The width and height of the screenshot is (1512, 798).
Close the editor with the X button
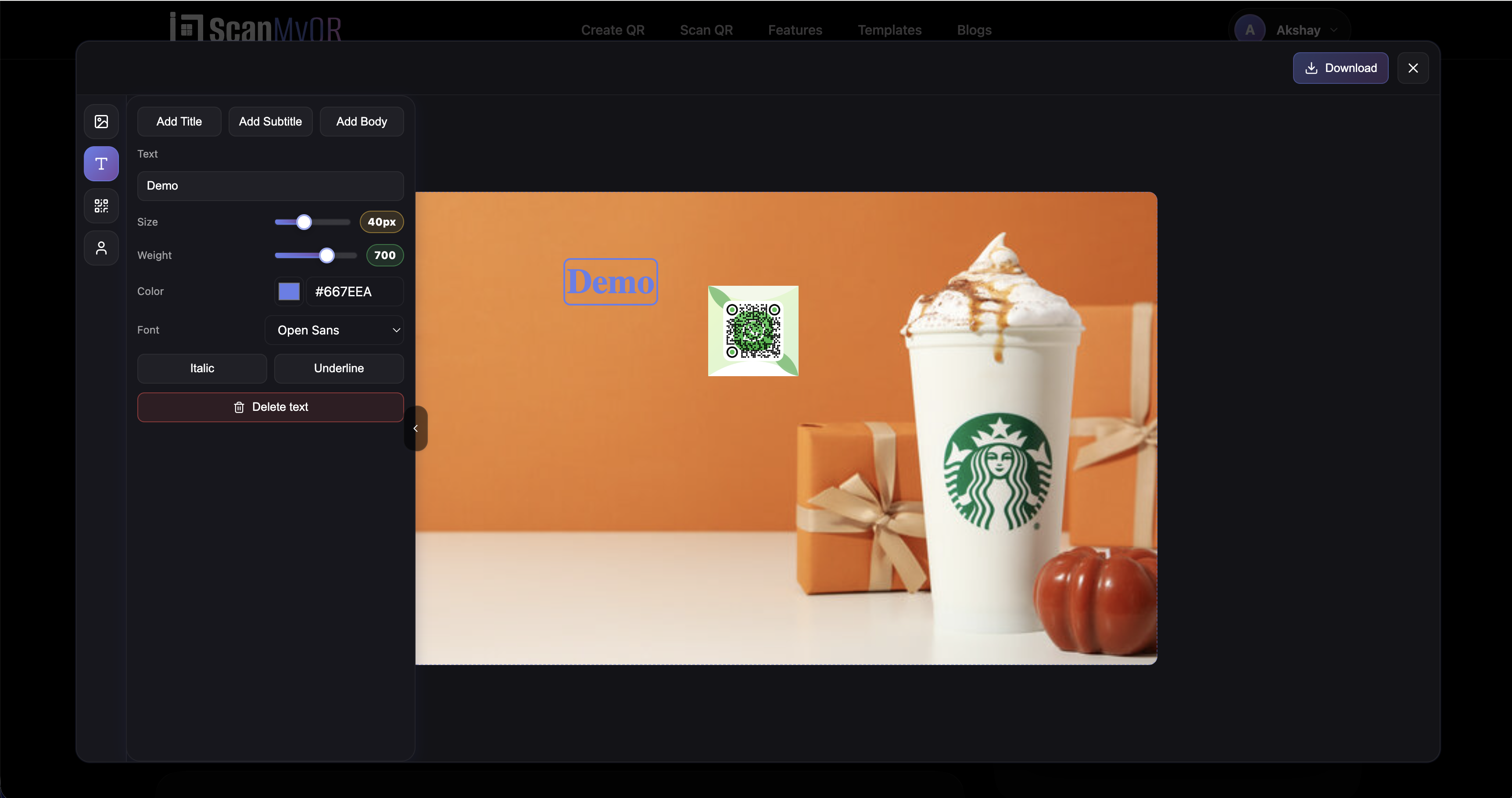tap(1413, 68)
